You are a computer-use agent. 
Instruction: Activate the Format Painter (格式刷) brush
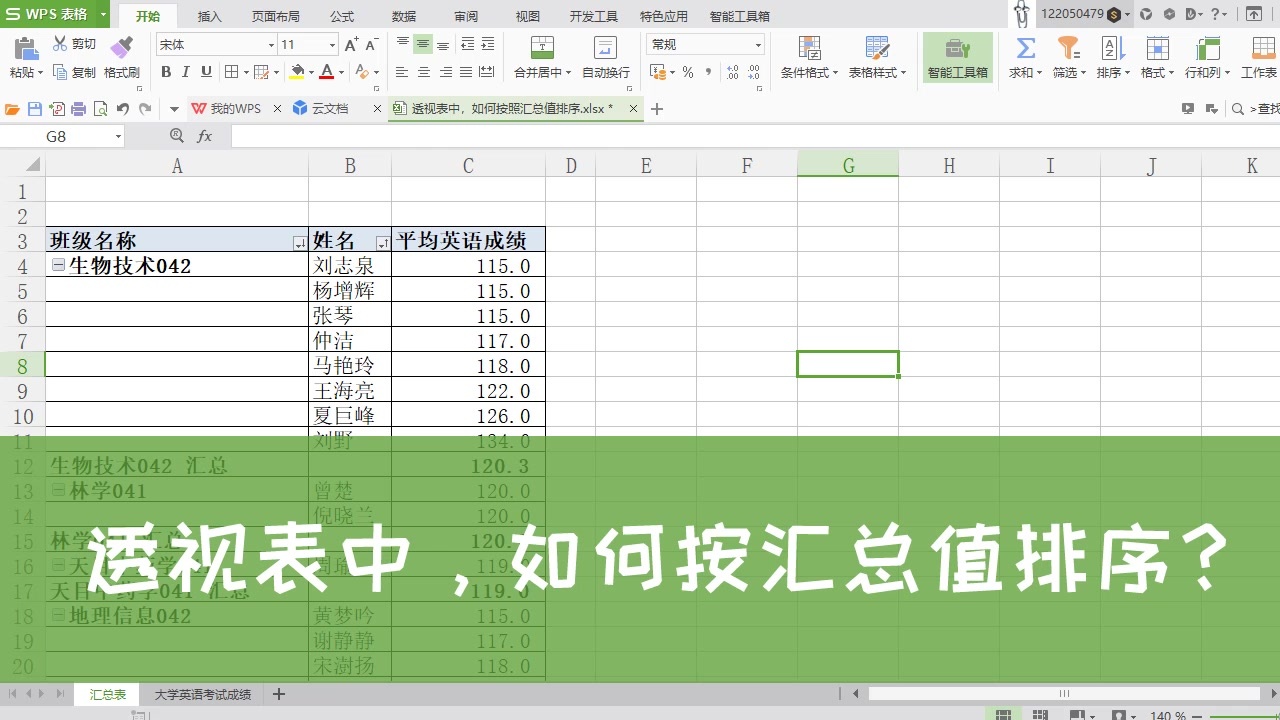[x=122, y=47]
